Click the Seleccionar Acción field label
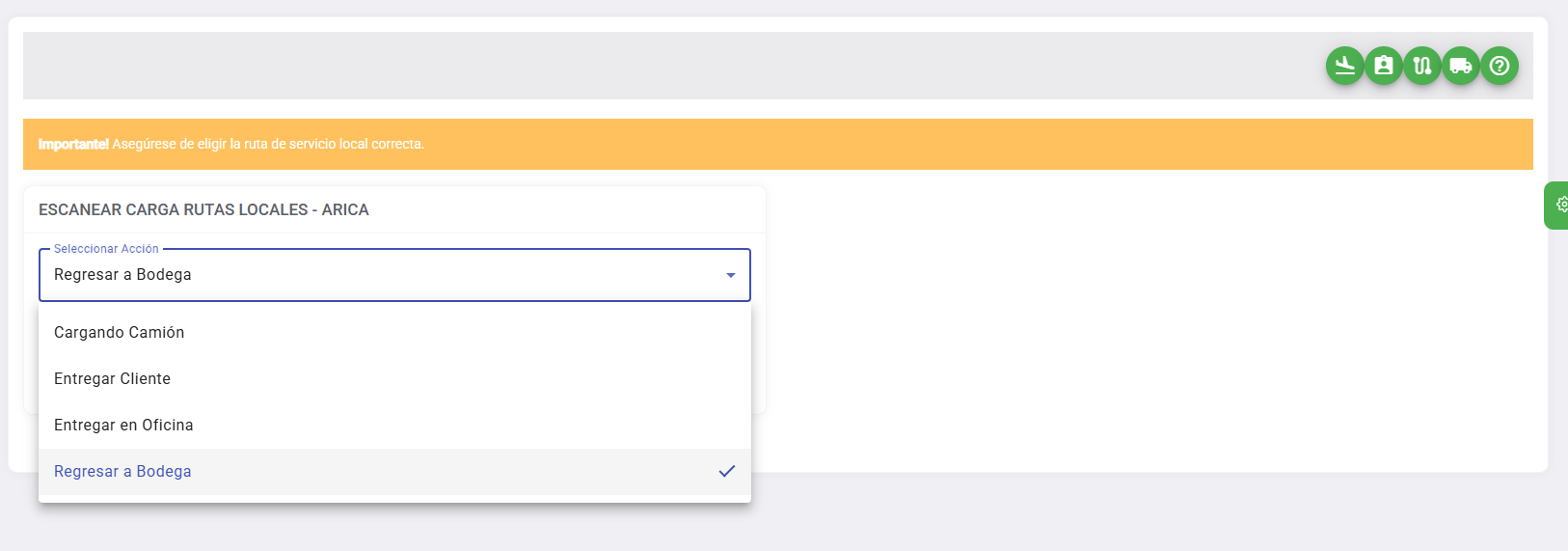The image size is (1568, 551). pyautogui.click(x=106, y=249)
